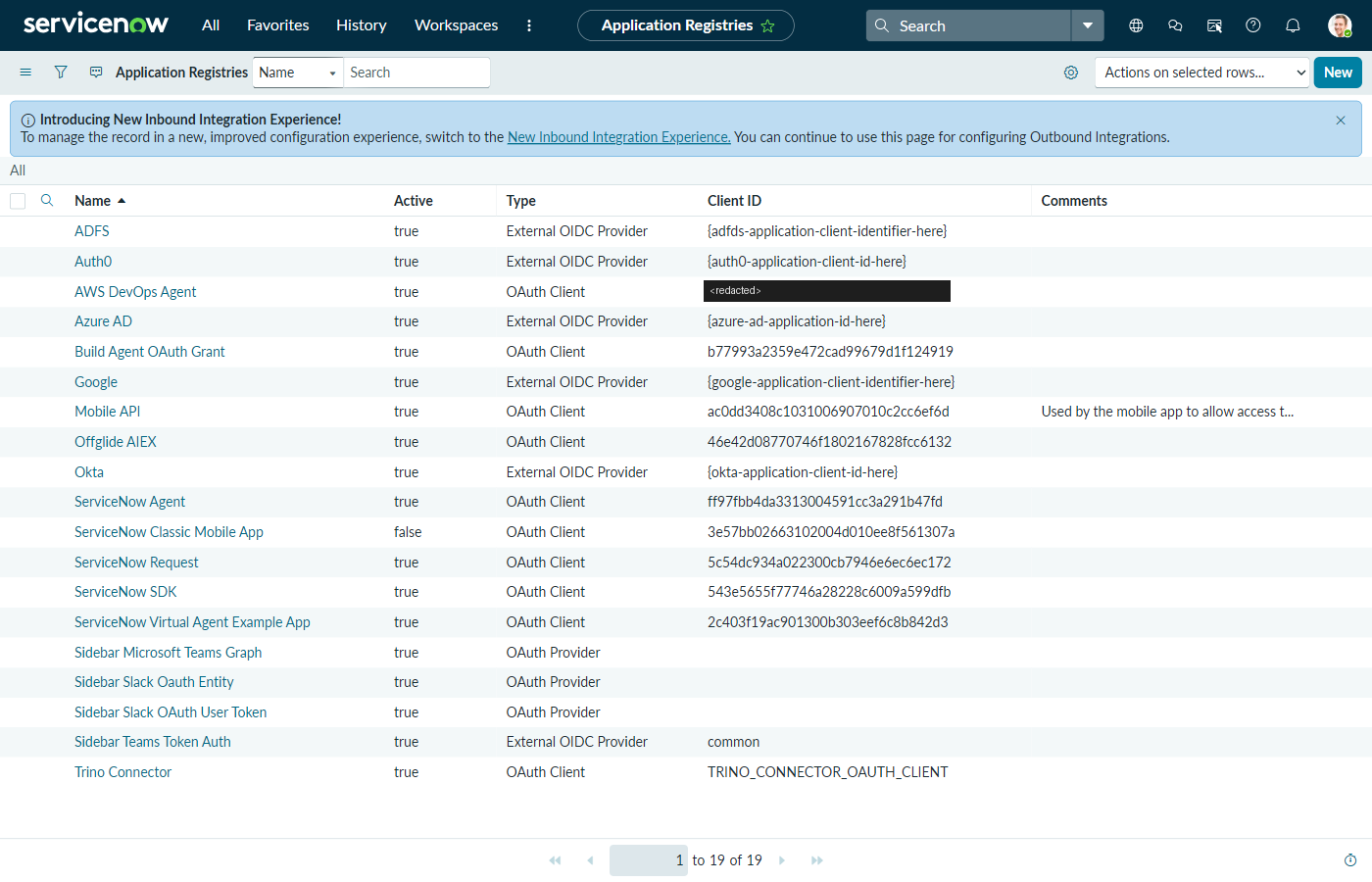This screenshot has width=1372, height=882.
Task: Open the Name search field dropdown
Action: click(x=298, y=73)
